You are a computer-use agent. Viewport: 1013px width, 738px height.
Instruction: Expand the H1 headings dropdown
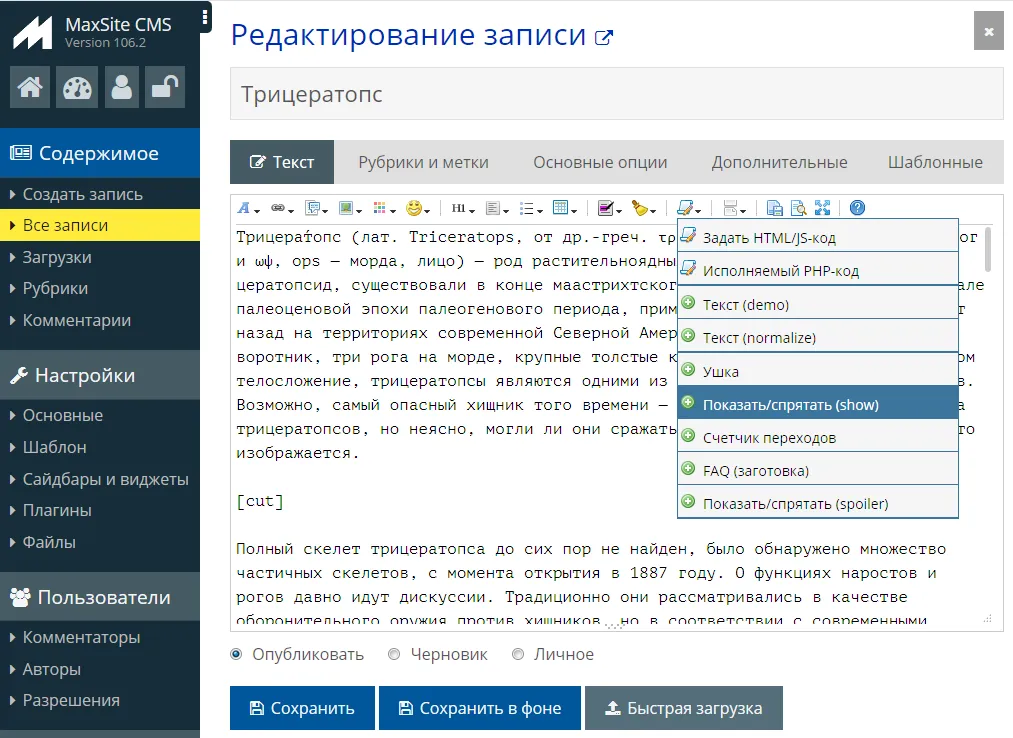[462, 208]
